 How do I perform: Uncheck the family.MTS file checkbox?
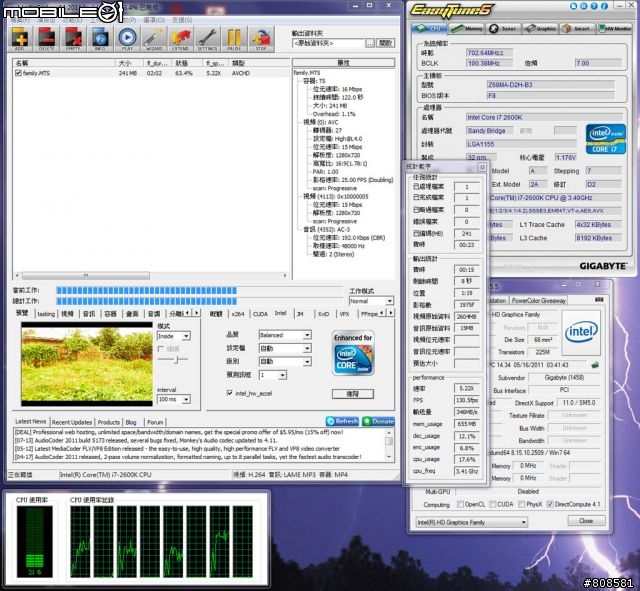click(x=18, y=73)
